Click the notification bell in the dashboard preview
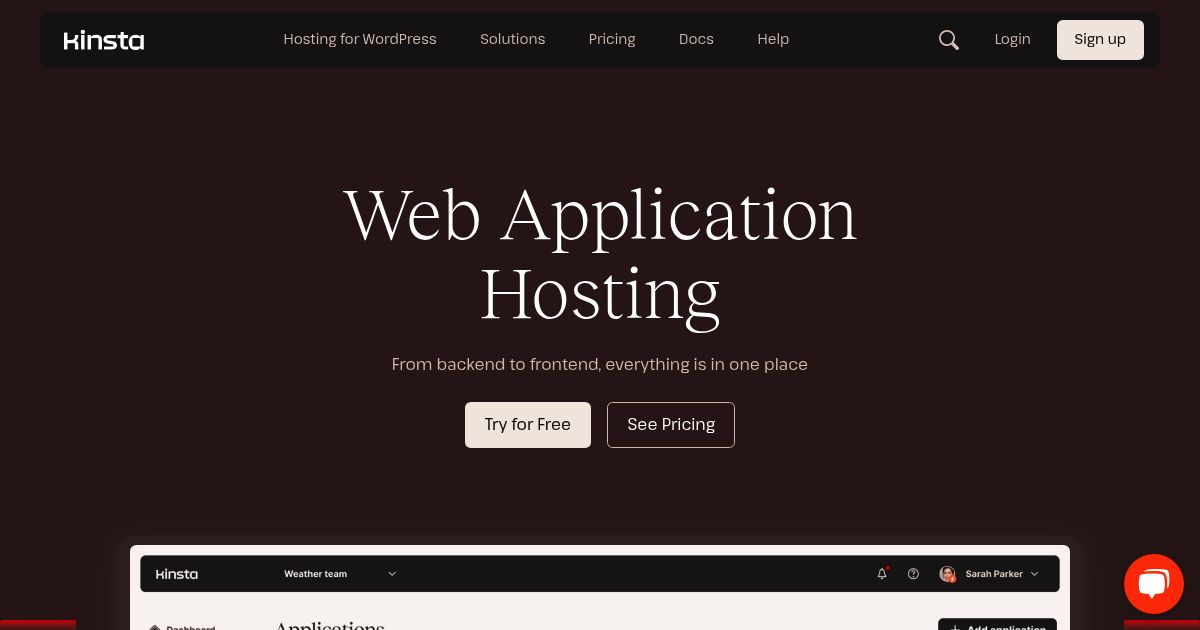This screenshot has height=630, width=1200. tap(882, 574)
